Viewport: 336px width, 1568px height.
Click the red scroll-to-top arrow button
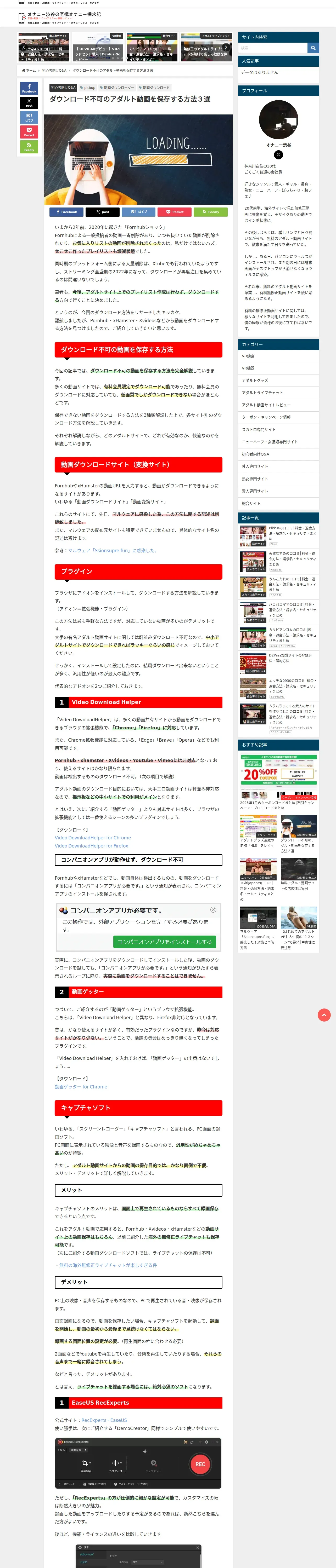[324, 1015]
